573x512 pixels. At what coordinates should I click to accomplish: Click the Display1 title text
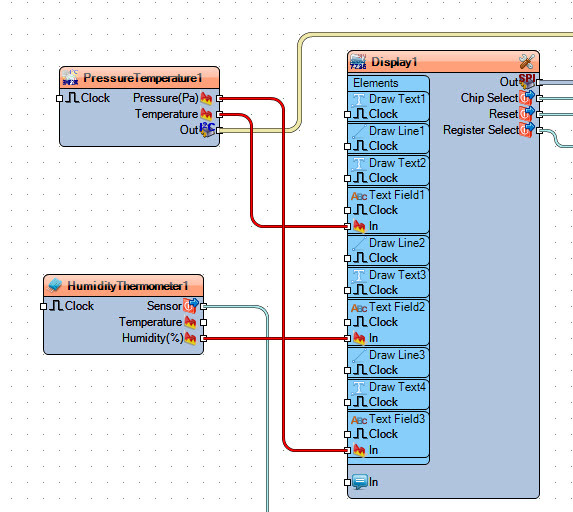pos(394,62)
